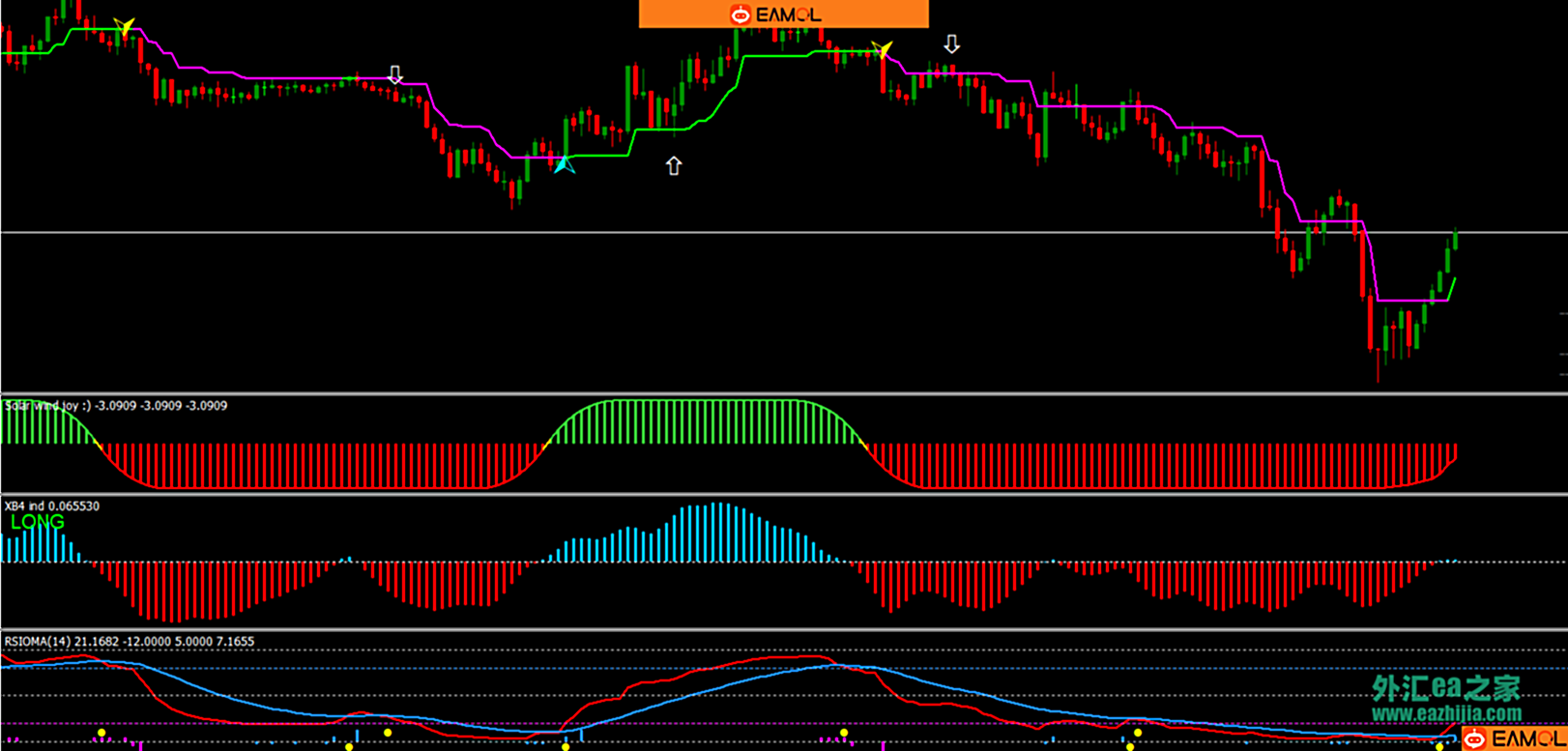Click the yellow arrow beneath the EAMOL banner
This screenshot has width=1568, height=751.
[x=882, y=49]
